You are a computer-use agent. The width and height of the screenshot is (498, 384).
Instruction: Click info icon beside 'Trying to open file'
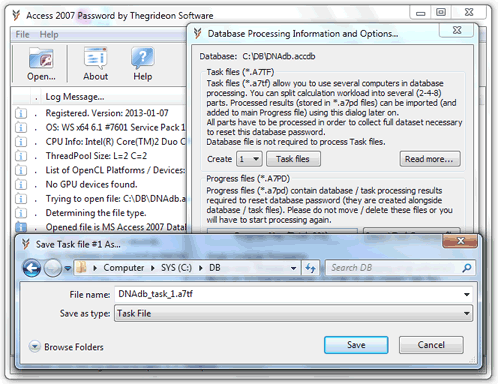click(x=21, y=199)
